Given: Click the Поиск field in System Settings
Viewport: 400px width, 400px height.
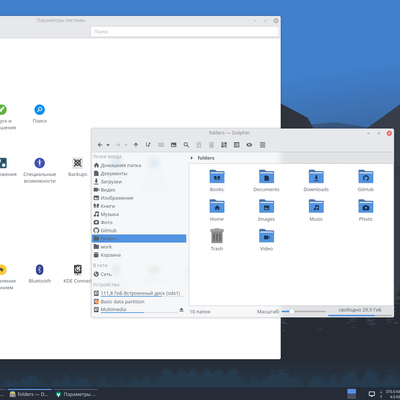Looking at the screenshot, I should pyautogui.click(x=184, y=32).
